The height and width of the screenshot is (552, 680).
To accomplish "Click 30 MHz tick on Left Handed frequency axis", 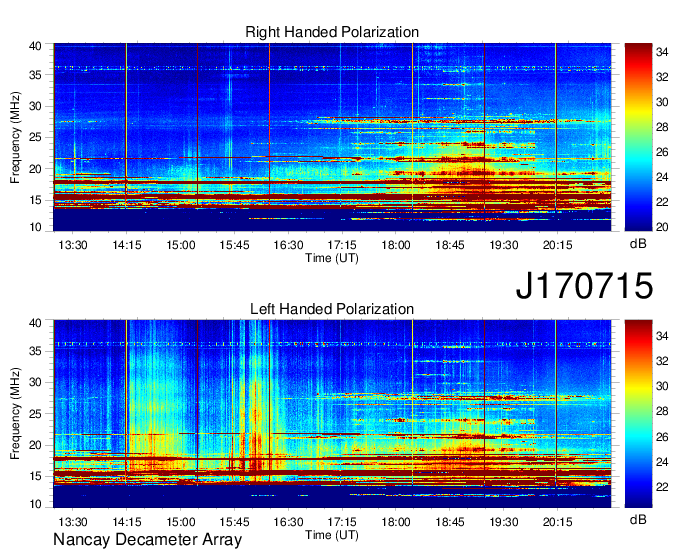I will (x=35, y=382).
